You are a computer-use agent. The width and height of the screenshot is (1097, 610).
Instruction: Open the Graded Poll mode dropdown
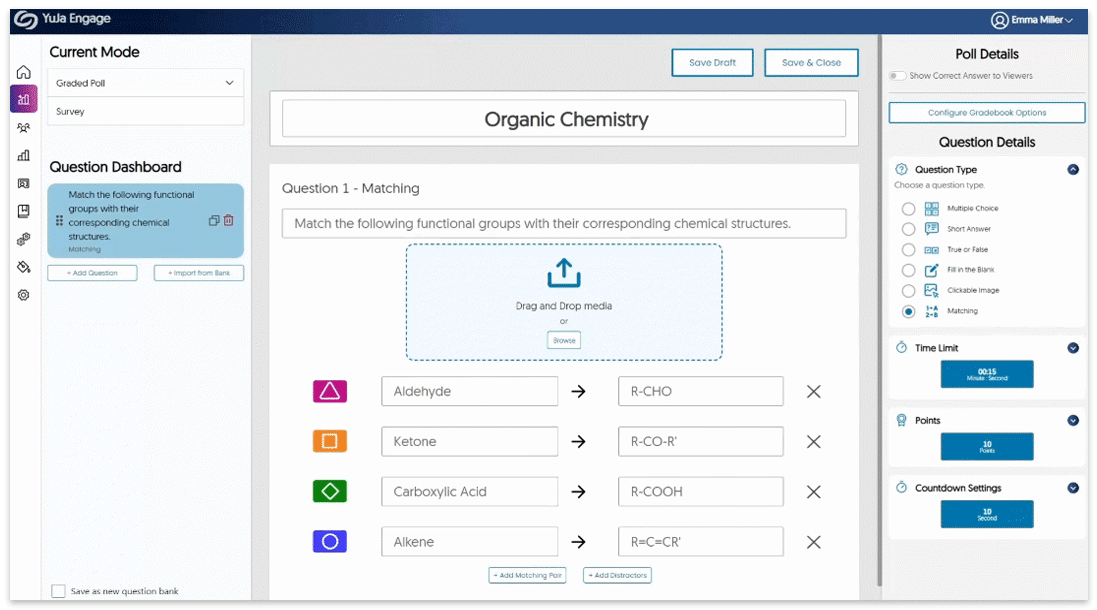tap(146, 83)
